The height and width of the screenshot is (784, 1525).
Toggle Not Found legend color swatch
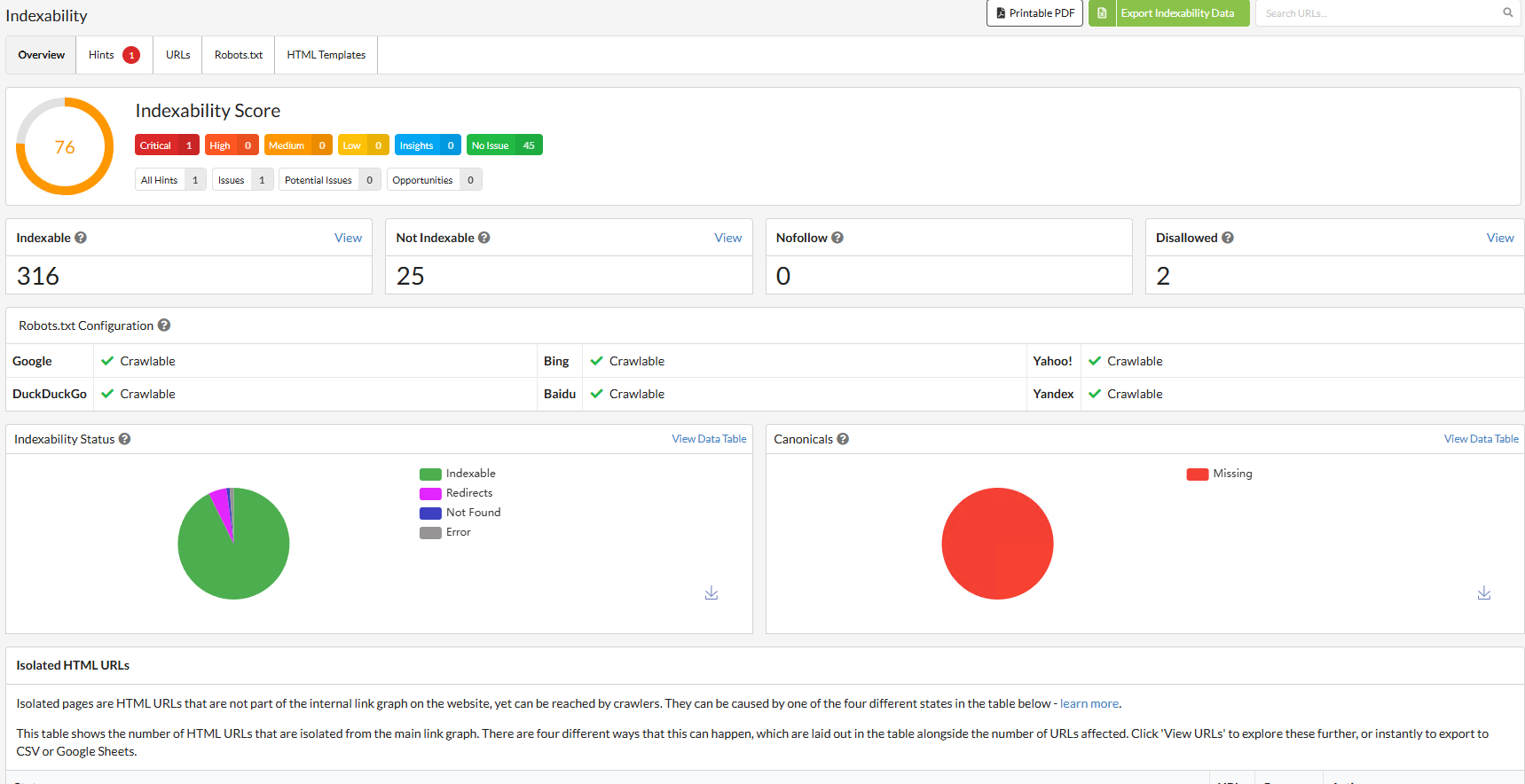point(430,514)
